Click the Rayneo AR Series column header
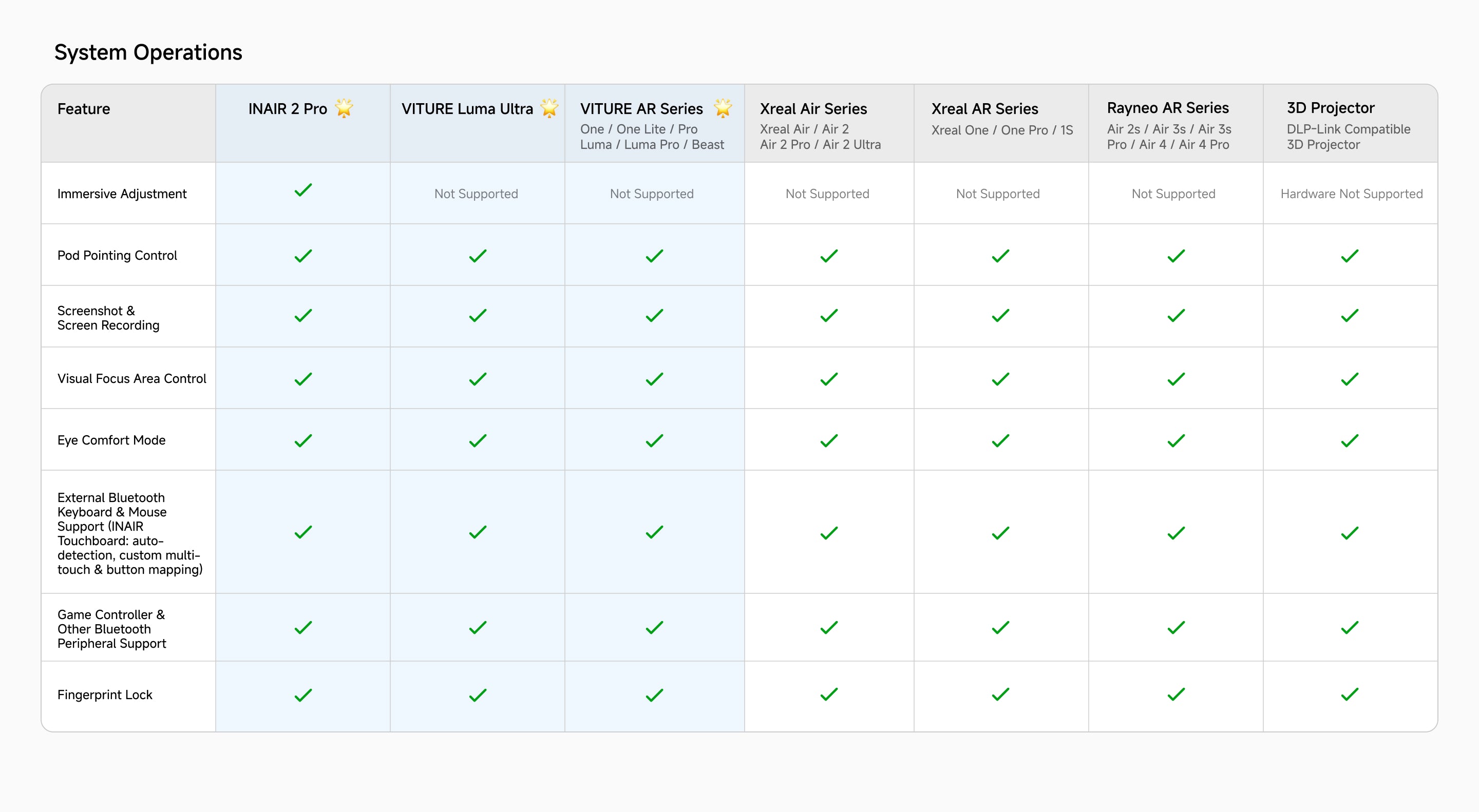The width and height of the screenshot is (1479, 812). 1167,108
